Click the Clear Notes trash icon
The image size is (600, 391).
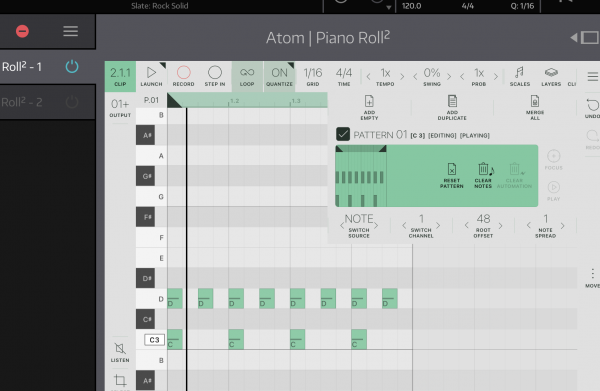(483, 169)
